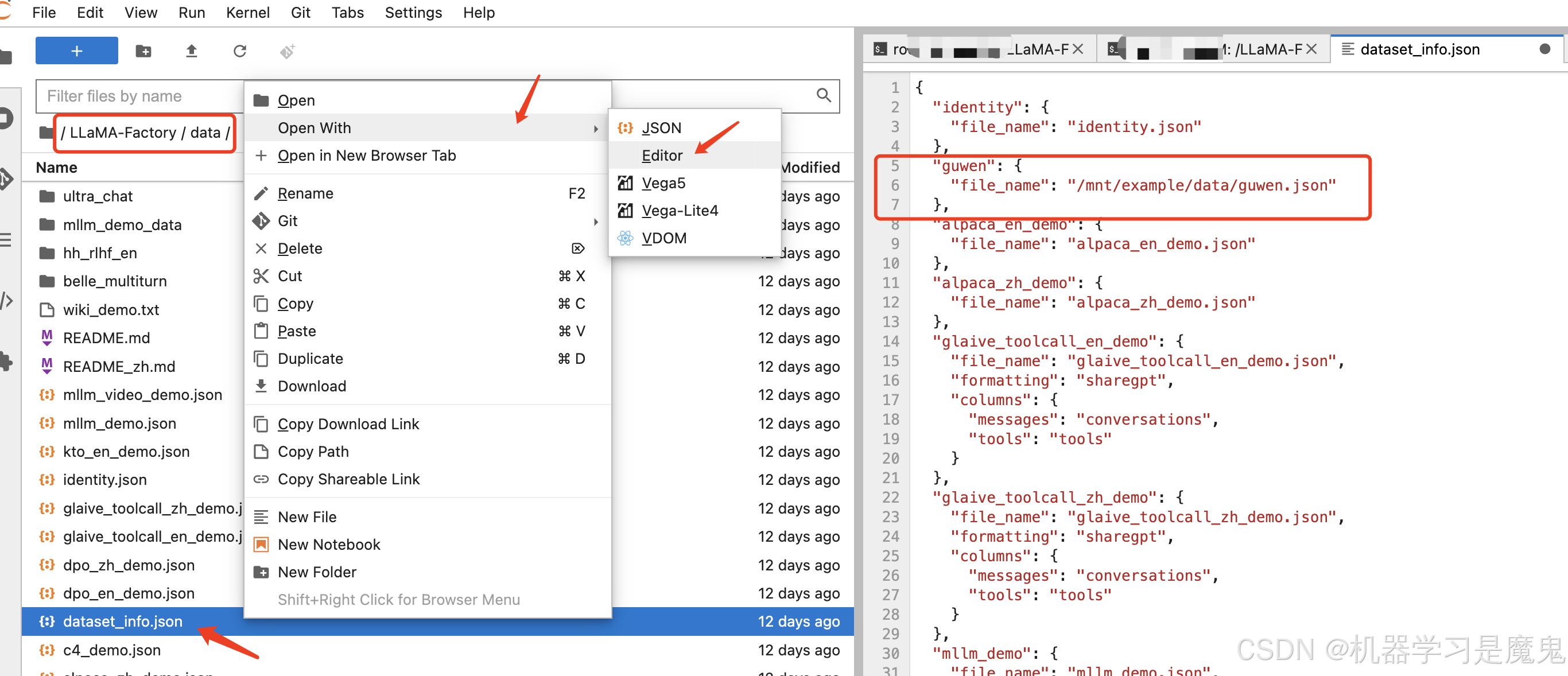Open the Kernel menu
The width and height of the screenshot is (1568, 676).
coord(247,13)
